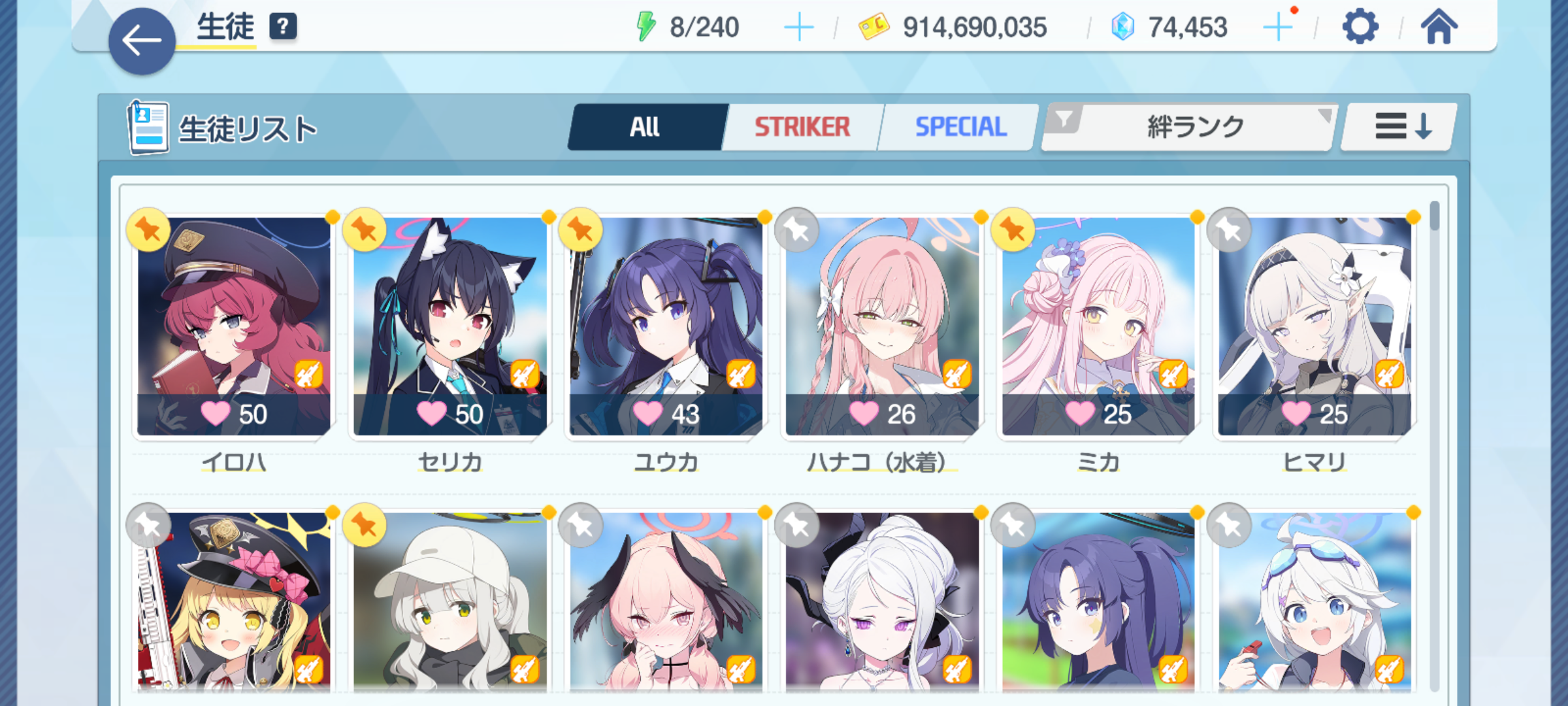Toggle the pin on ヒマリ card
Viewport: 1568px width, 706px height.
coord(1229,229)
